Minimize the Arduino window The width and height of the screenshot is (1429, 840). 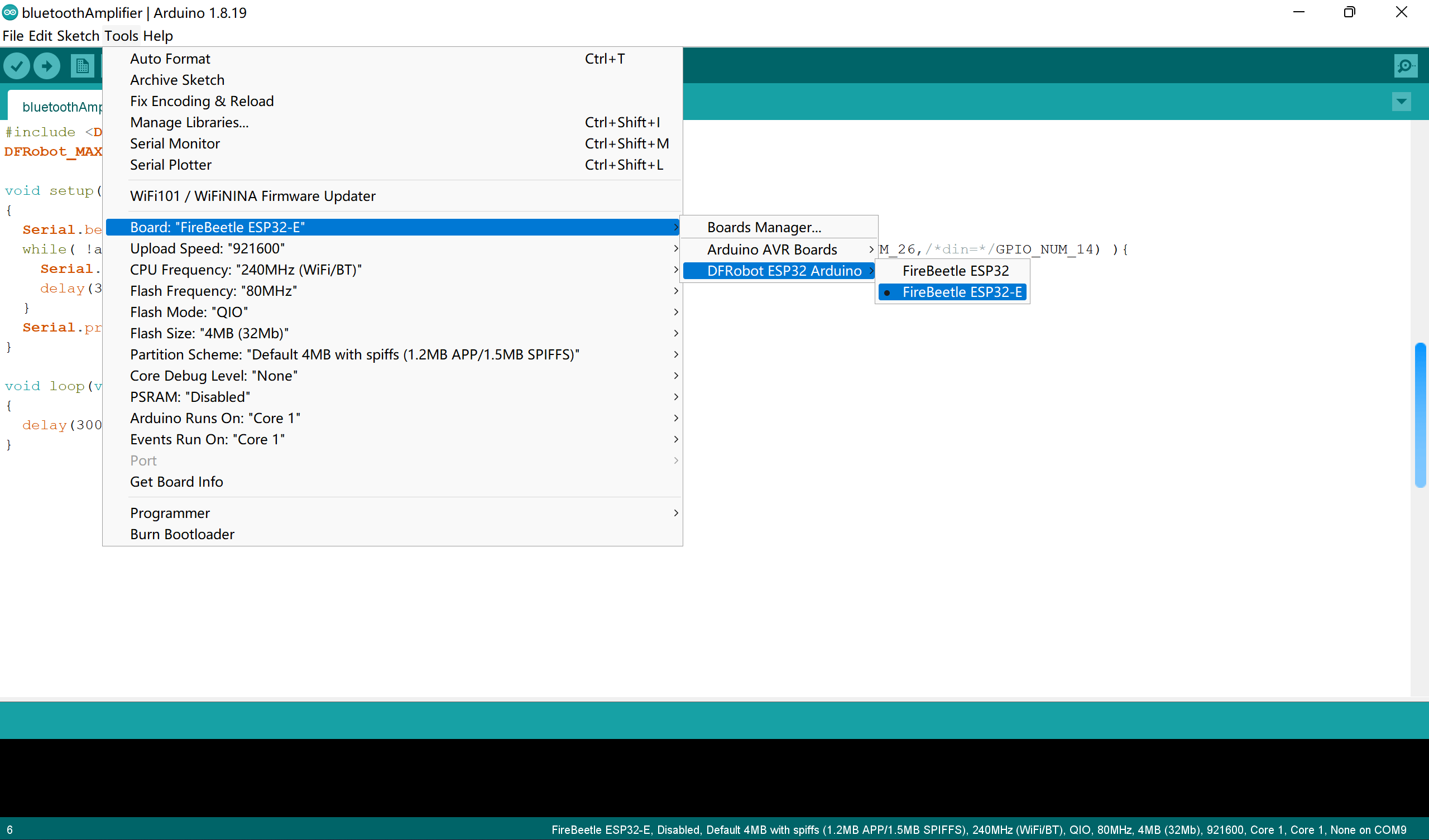click(1299, 12)
